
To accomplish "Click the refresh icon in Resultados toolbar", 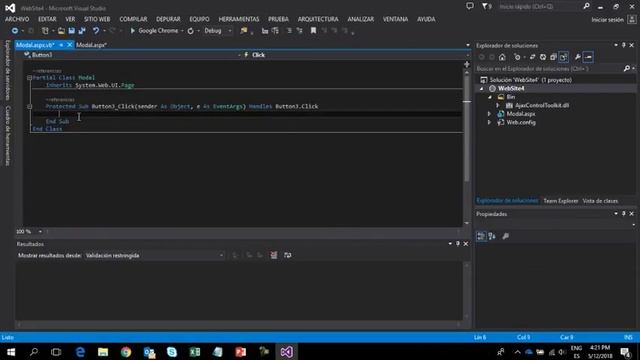I will [x=287, y=255].
